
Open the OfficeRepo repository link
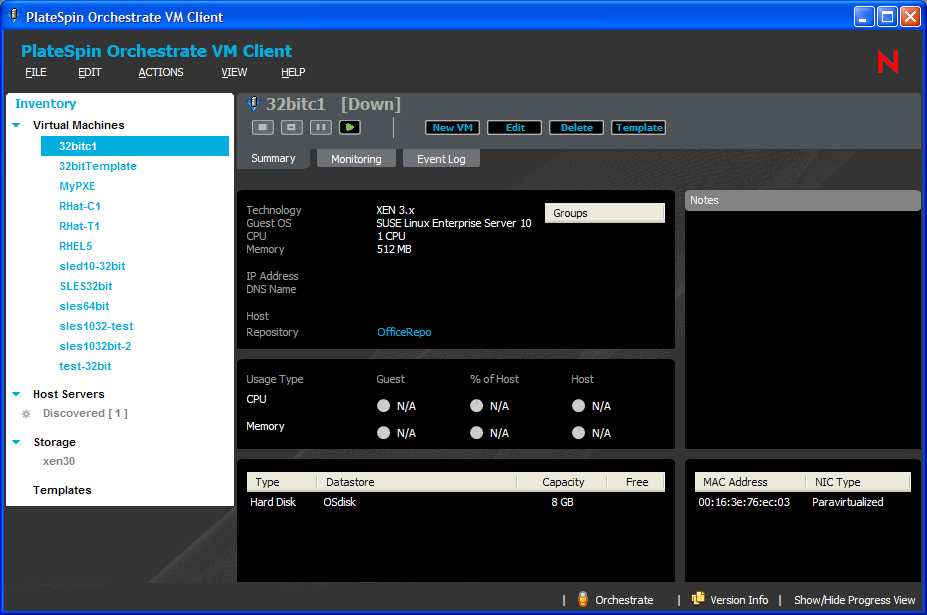(x=404, y=332)
